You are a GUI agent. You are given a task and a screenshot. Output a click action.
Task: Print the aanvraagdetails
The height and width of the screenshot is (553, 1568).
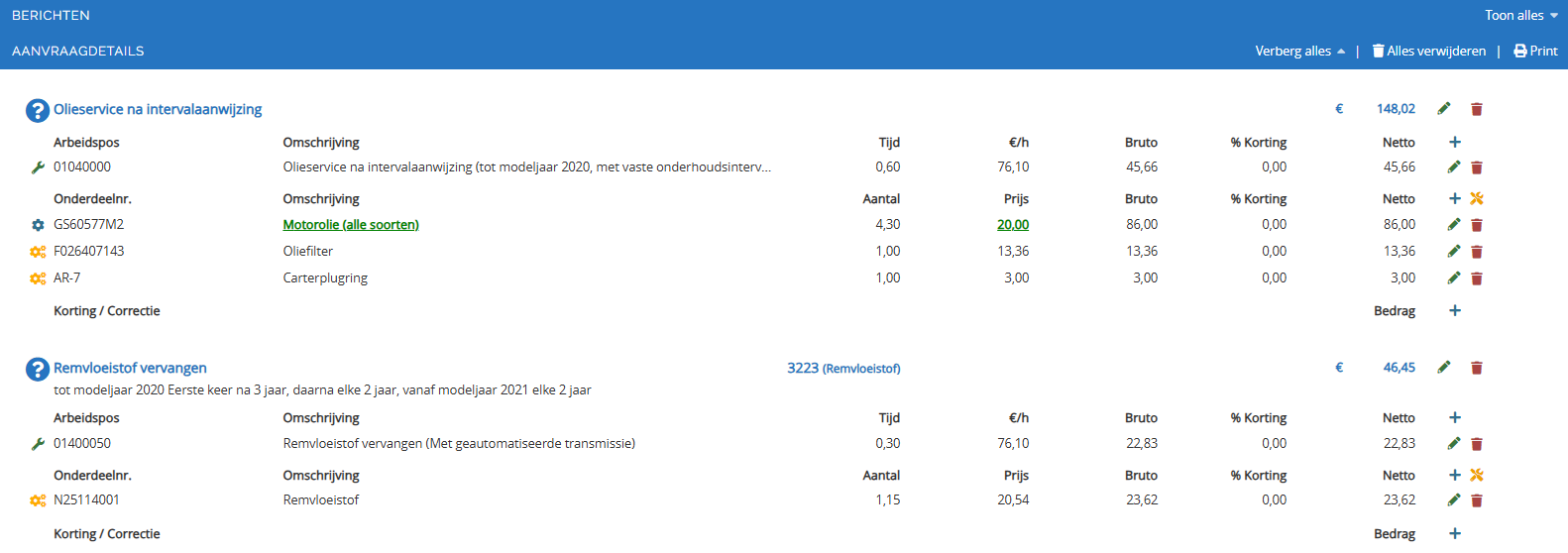point(1535,51)
